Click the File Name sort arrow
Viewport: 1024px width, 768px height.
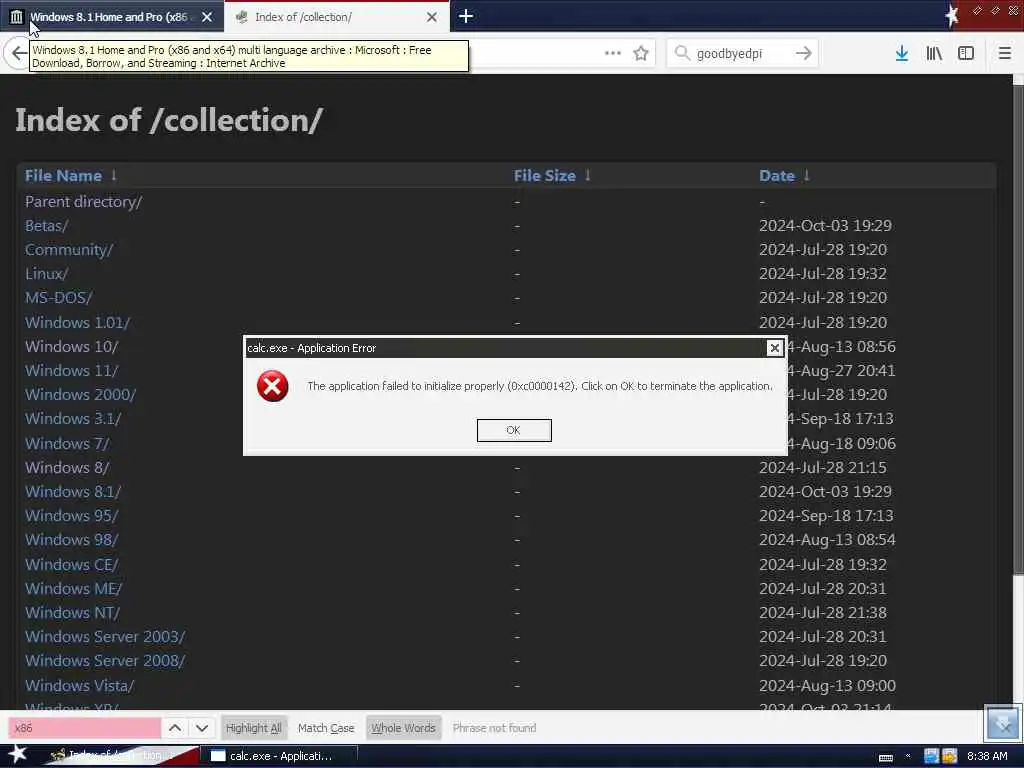(x=114, y=175)
